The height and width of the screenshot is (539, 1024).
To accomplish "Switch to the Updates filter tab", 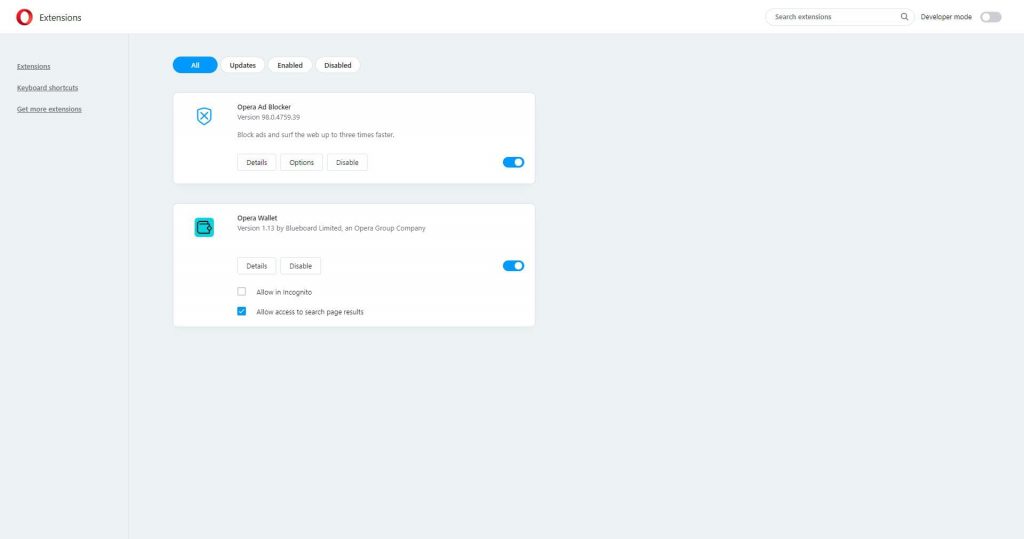I will pyautogui.click(x=242, y=65).
